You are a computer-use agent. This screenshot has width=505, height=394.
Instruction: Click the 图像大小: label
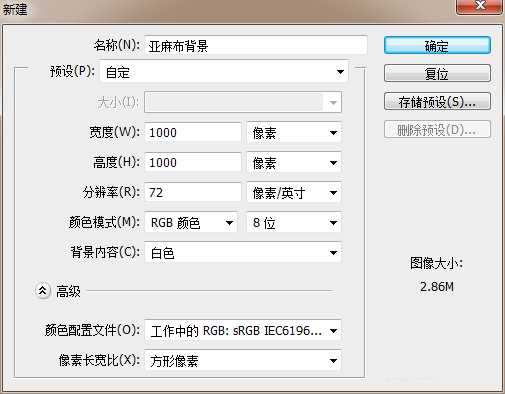(436, 263)
